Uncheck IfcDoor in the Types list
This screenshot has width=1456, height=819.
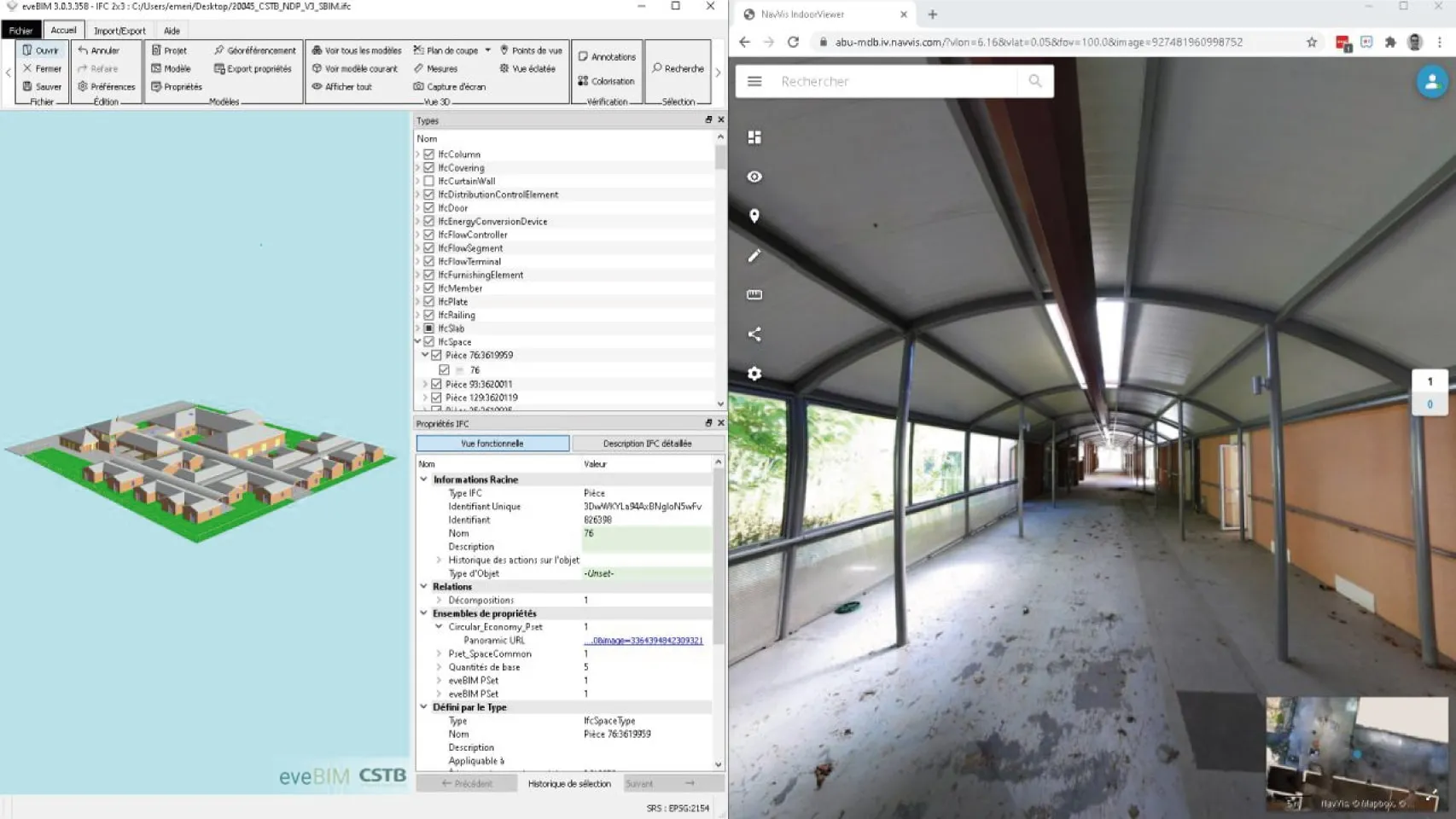(428, 207)
